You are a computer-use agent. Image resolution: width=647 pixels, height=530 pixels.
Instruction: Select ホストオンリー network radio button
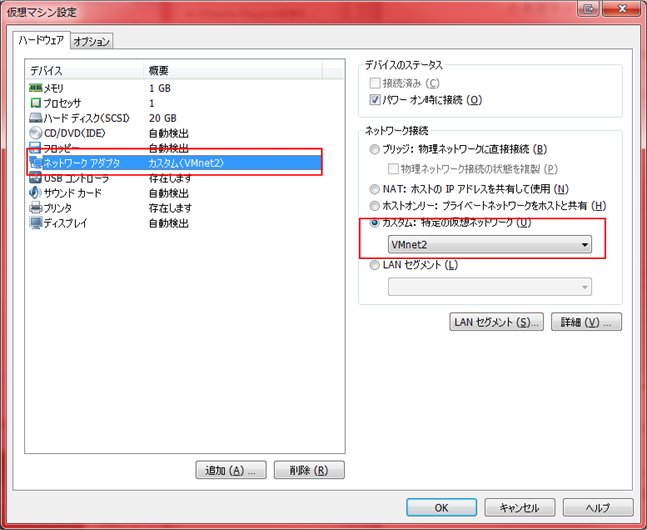point(375,206)
